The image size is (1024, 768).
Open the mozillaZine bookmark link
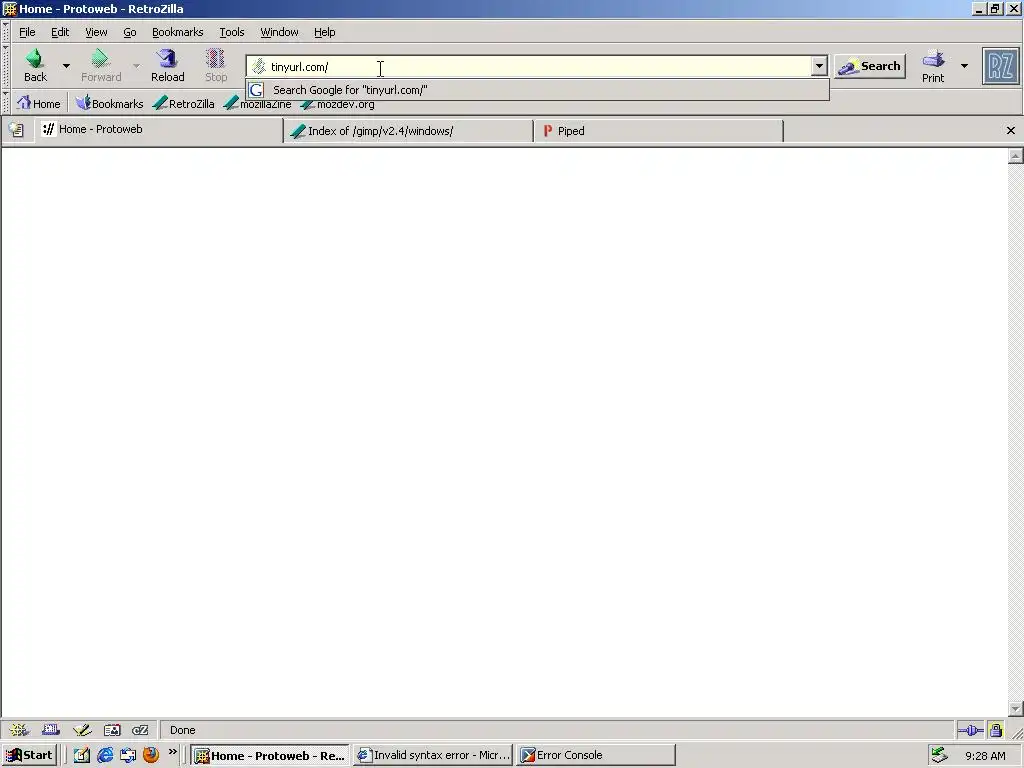point(258,104)
